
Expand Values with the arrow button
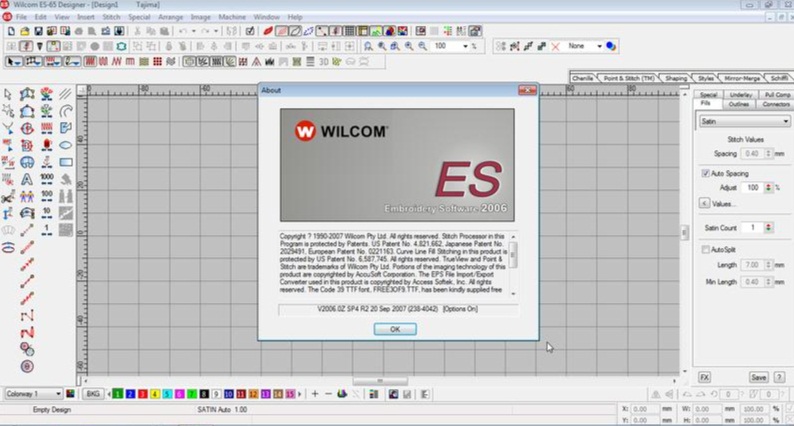(x=704, y=203)
